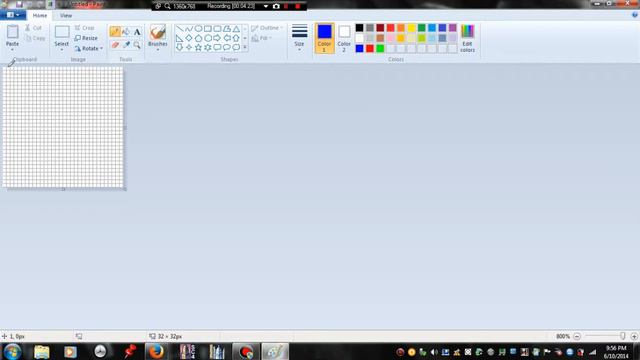Choose the Right arrow shape
640x360 pixels.
(x=217, y=38)
